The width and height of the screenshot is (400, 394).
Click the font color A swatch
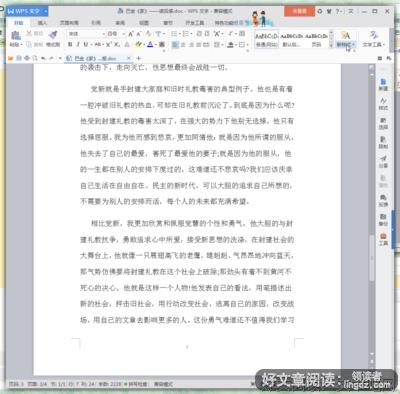tap(150, 44)
